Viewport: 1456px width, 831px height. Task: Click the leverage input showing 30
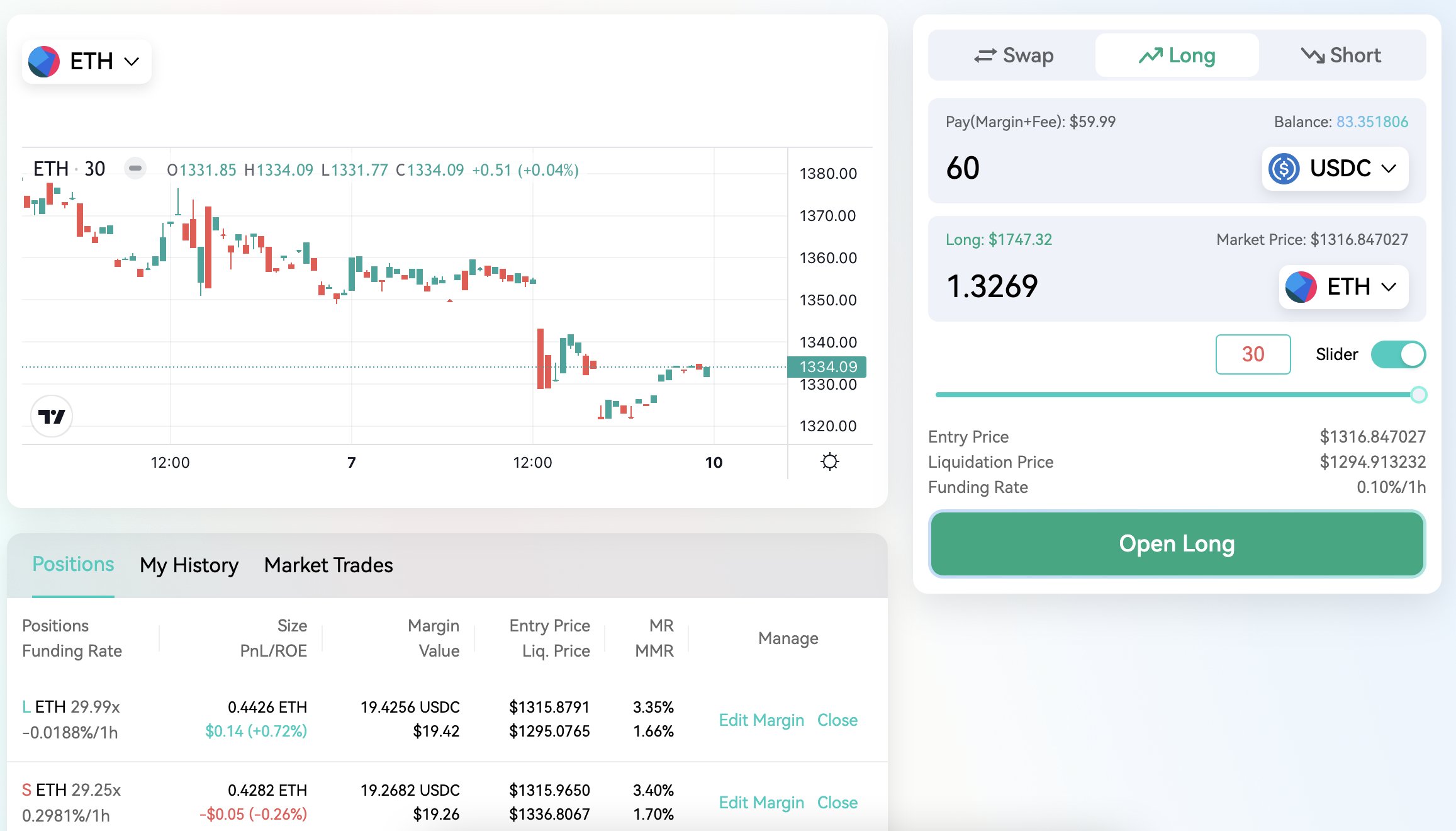click(1252, 354)
